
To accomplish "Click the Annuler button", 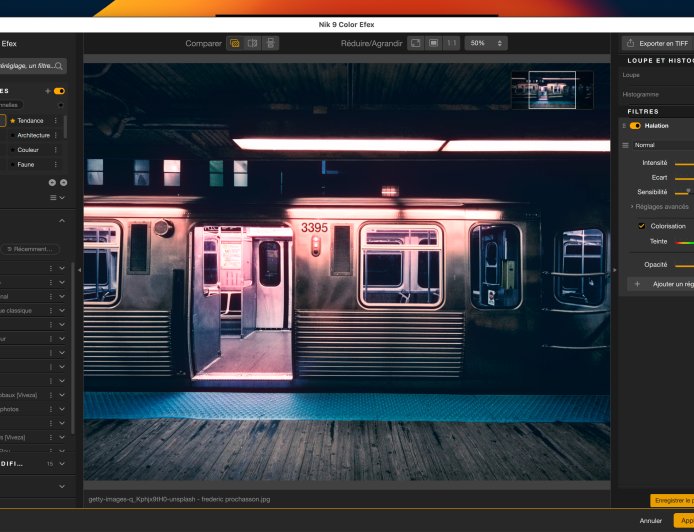I will click(x=651, y=520).
